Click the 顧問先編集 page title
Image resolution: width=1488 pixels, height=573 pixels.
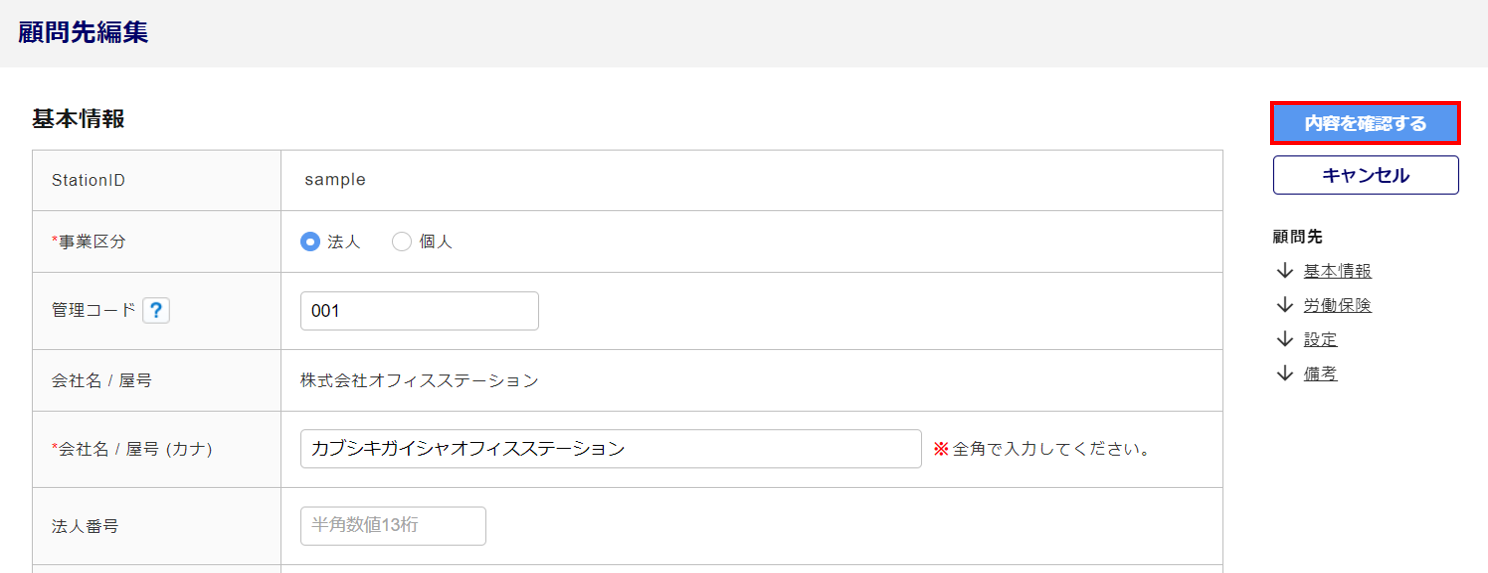pos(83,32)
